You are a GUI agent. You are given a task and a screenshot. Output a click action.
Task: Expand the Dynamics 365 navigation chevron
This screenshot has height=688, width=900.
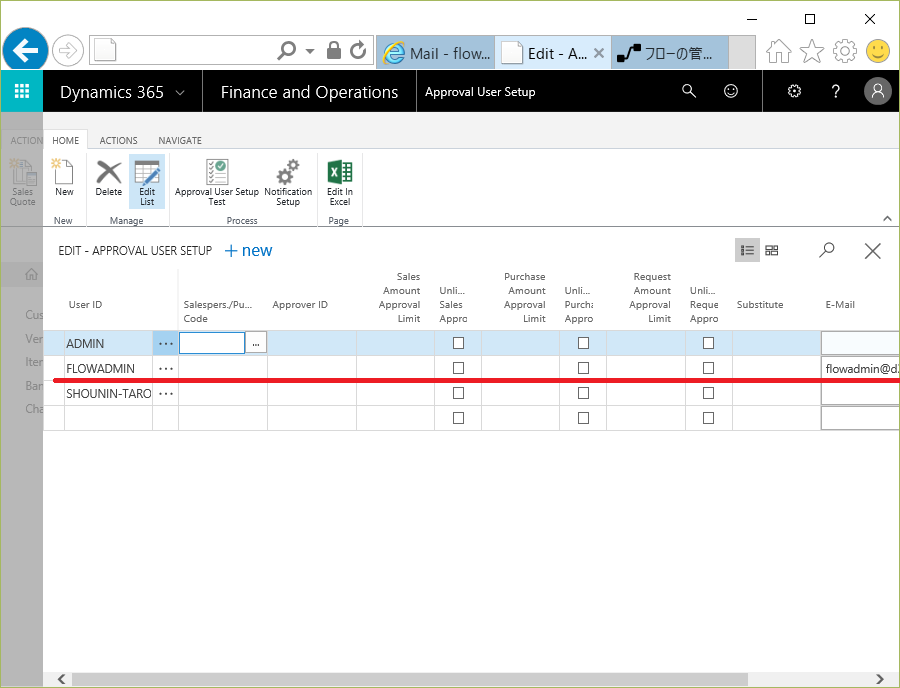pos(180,93)
